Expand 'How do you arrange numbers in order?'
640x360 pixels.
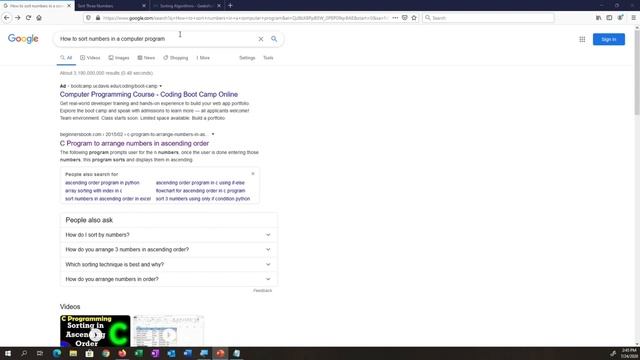[x=168, y=279]
